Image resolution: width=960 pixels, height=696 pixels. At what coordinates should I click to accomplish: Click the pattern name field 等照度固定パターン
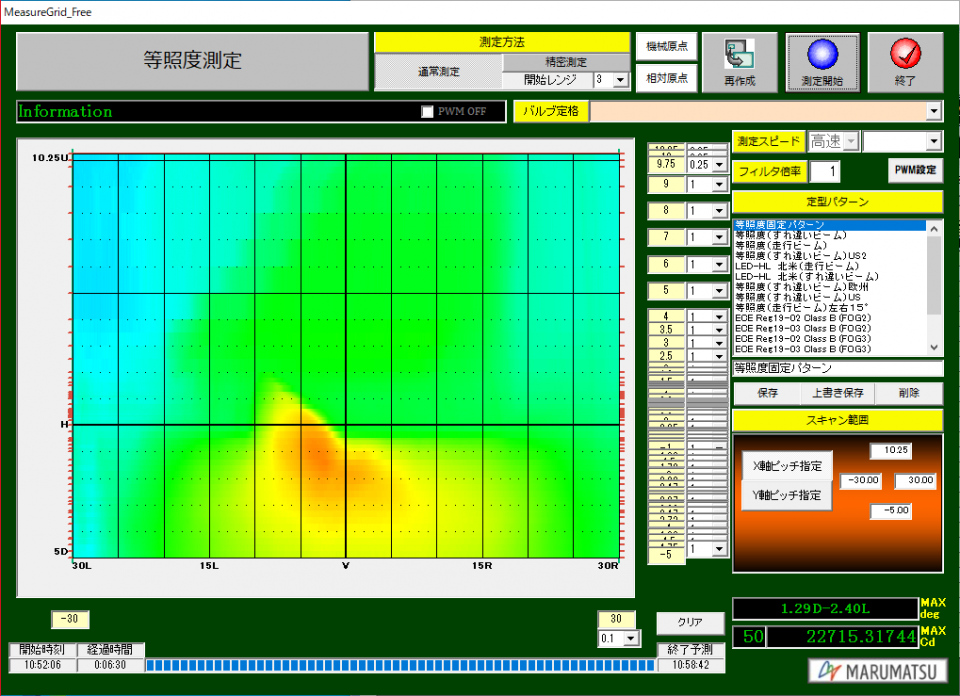coord(838,368)
